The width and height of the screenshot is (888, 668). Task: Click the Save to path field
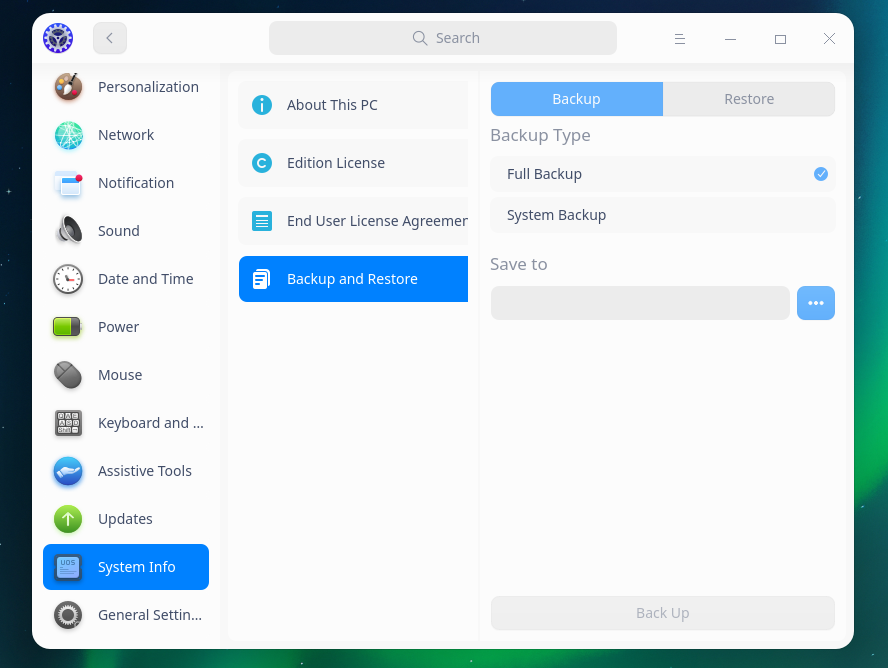[x=640, y=303]
